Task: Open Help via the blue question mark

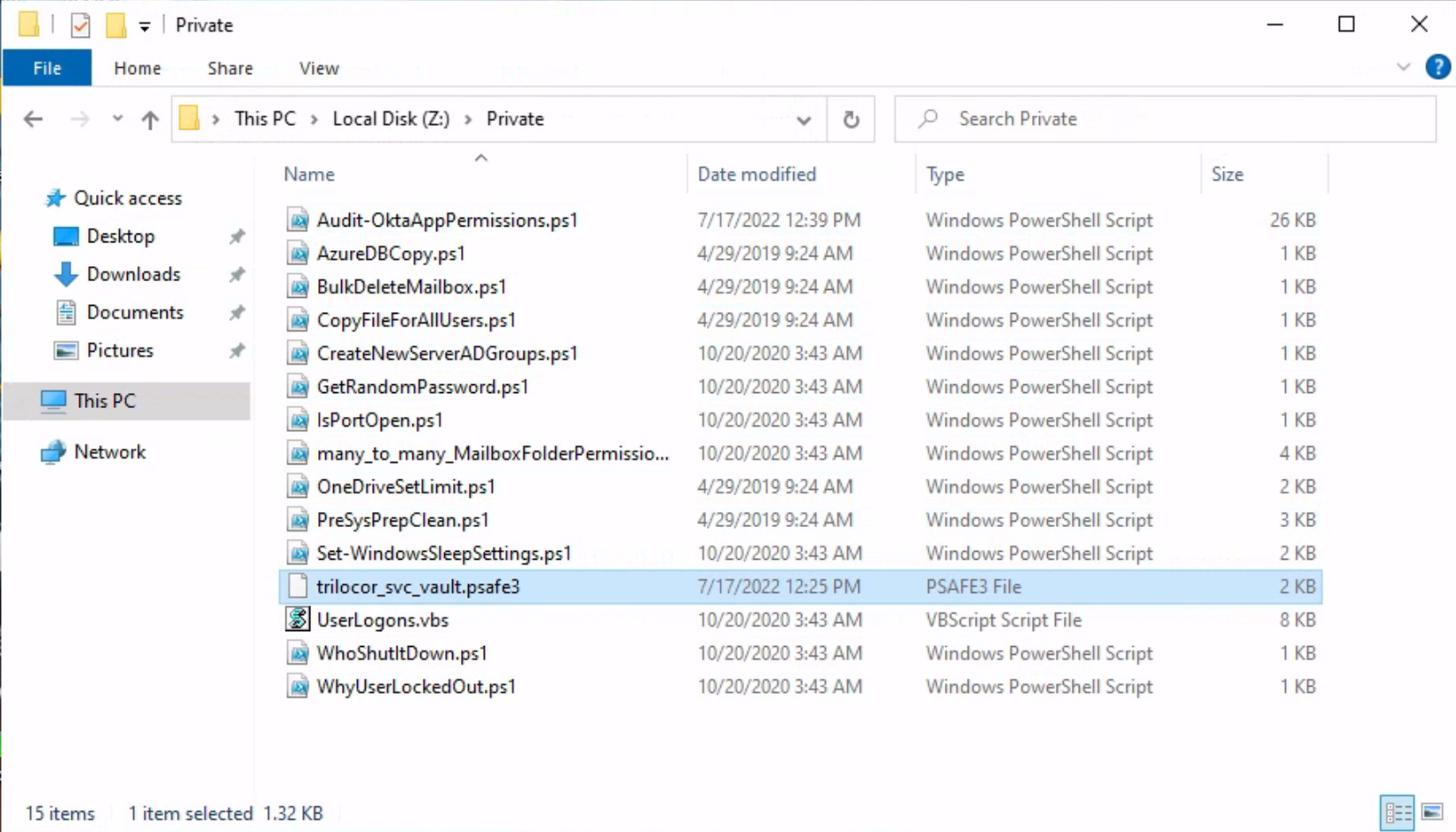Action: click(x=1437, y=67)
